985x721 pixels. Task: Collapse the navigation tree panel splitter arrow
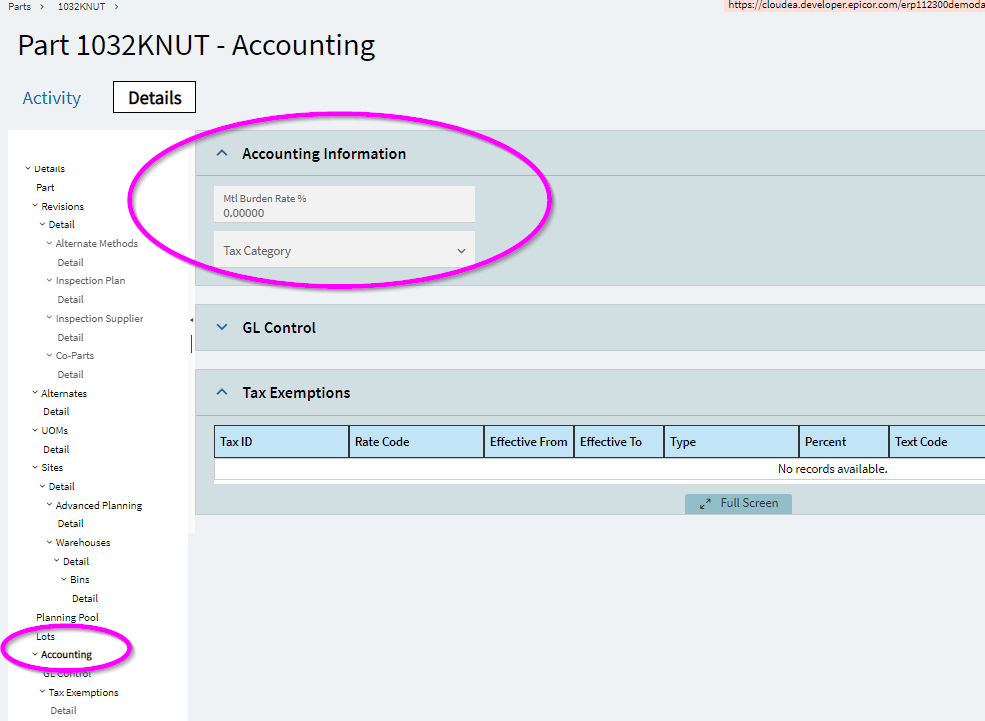[192, 320]
